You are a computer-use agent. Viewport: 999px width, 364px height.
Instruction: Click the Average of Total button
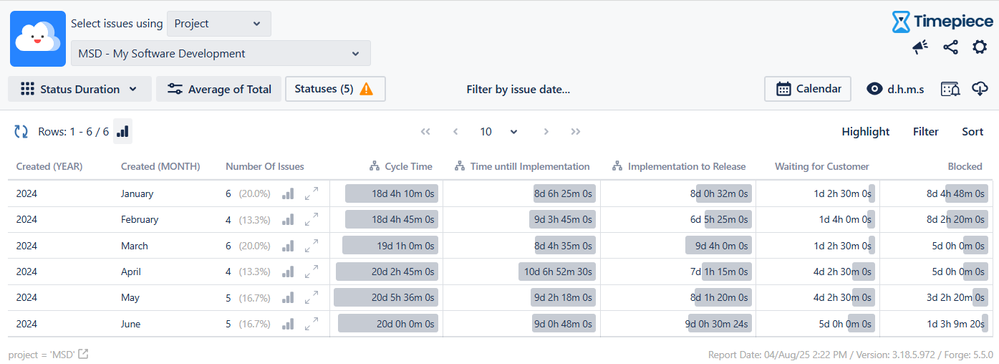pyautogui.click(x=219, y=89)
